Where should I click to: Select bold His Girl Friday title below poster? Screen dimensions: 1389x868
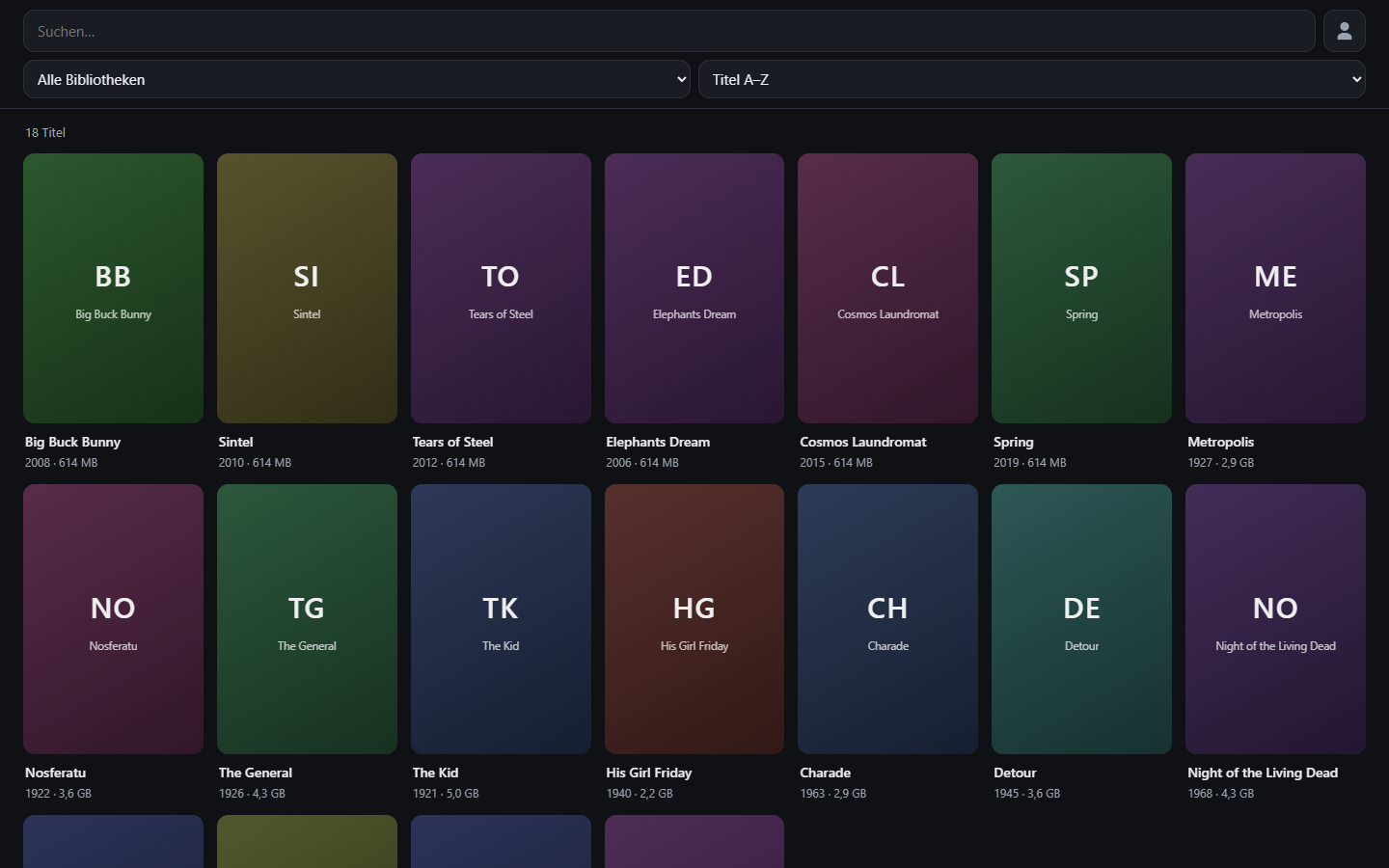tap(649, 773)
